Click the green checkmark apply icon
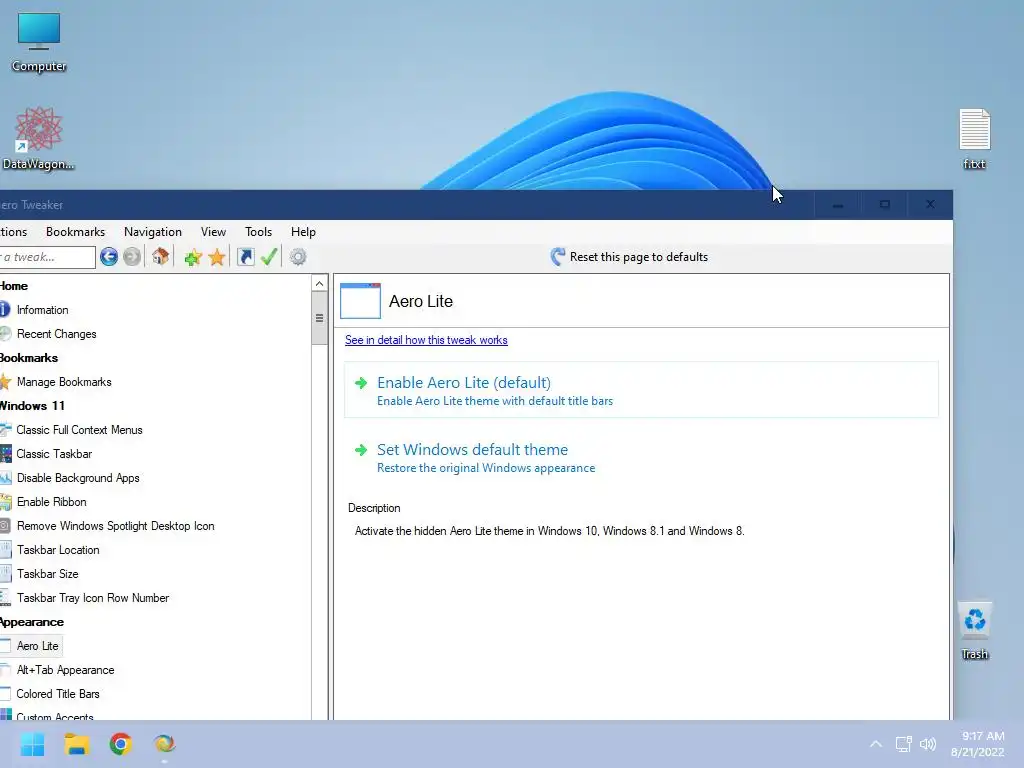 [x=269, y=257]
